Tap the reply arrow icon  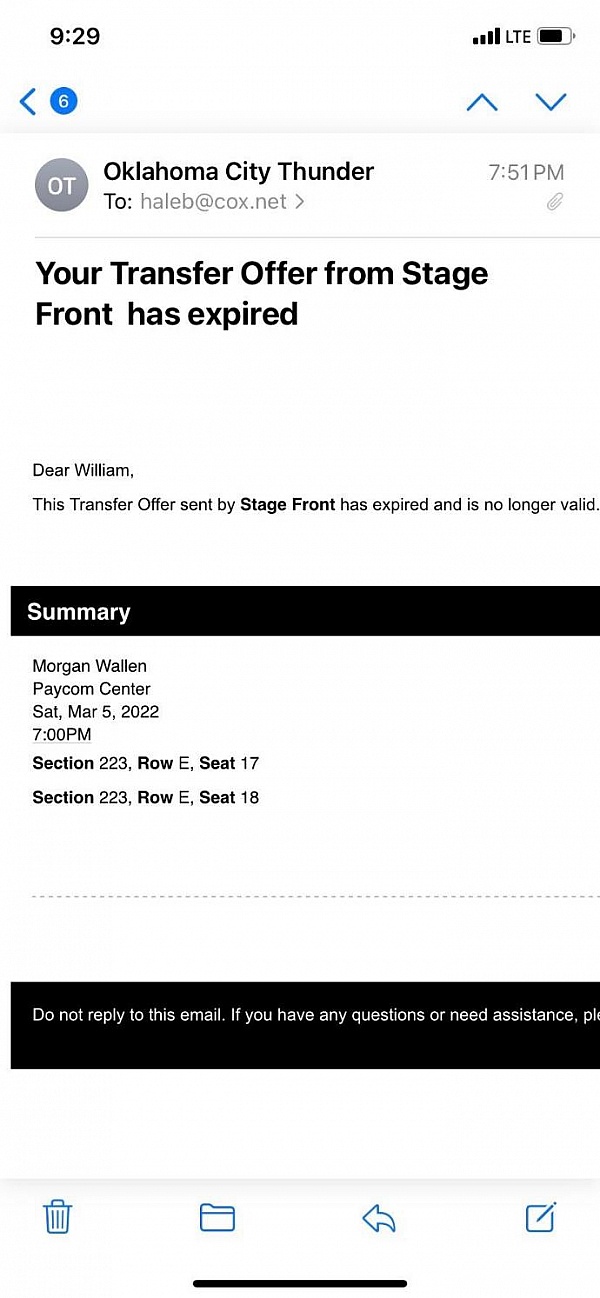coord(379,1217)
